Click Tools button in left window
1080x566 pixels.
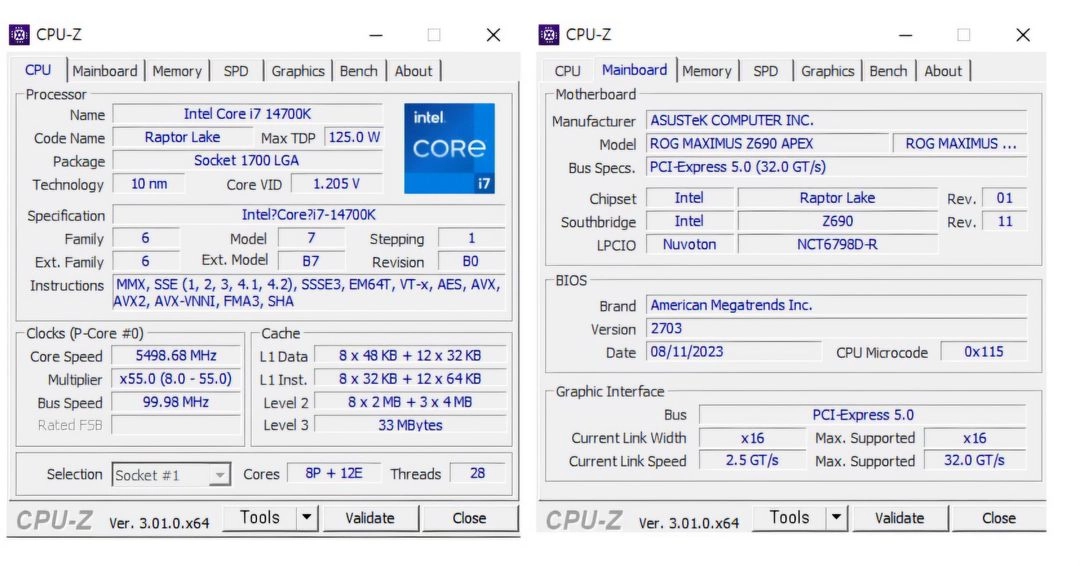[x=260, y=518]
